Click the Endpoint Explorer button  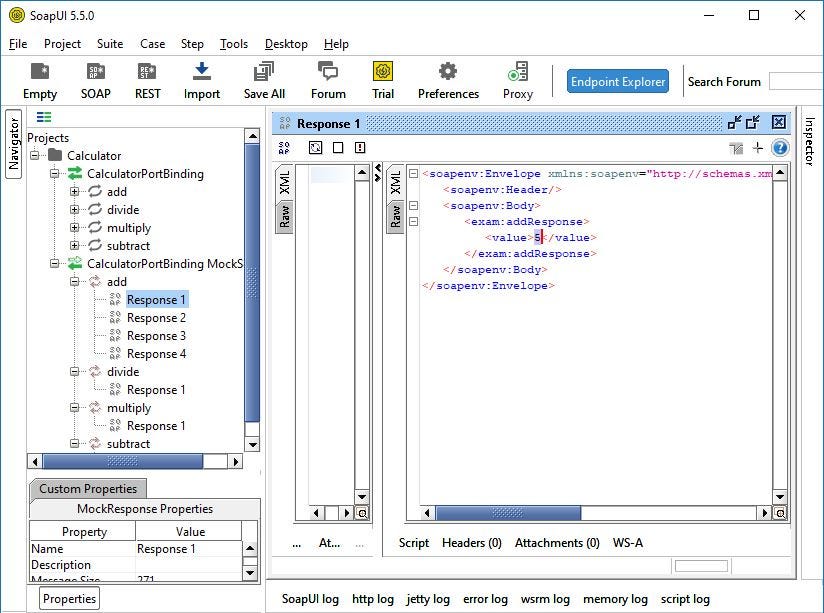(618, 81)
